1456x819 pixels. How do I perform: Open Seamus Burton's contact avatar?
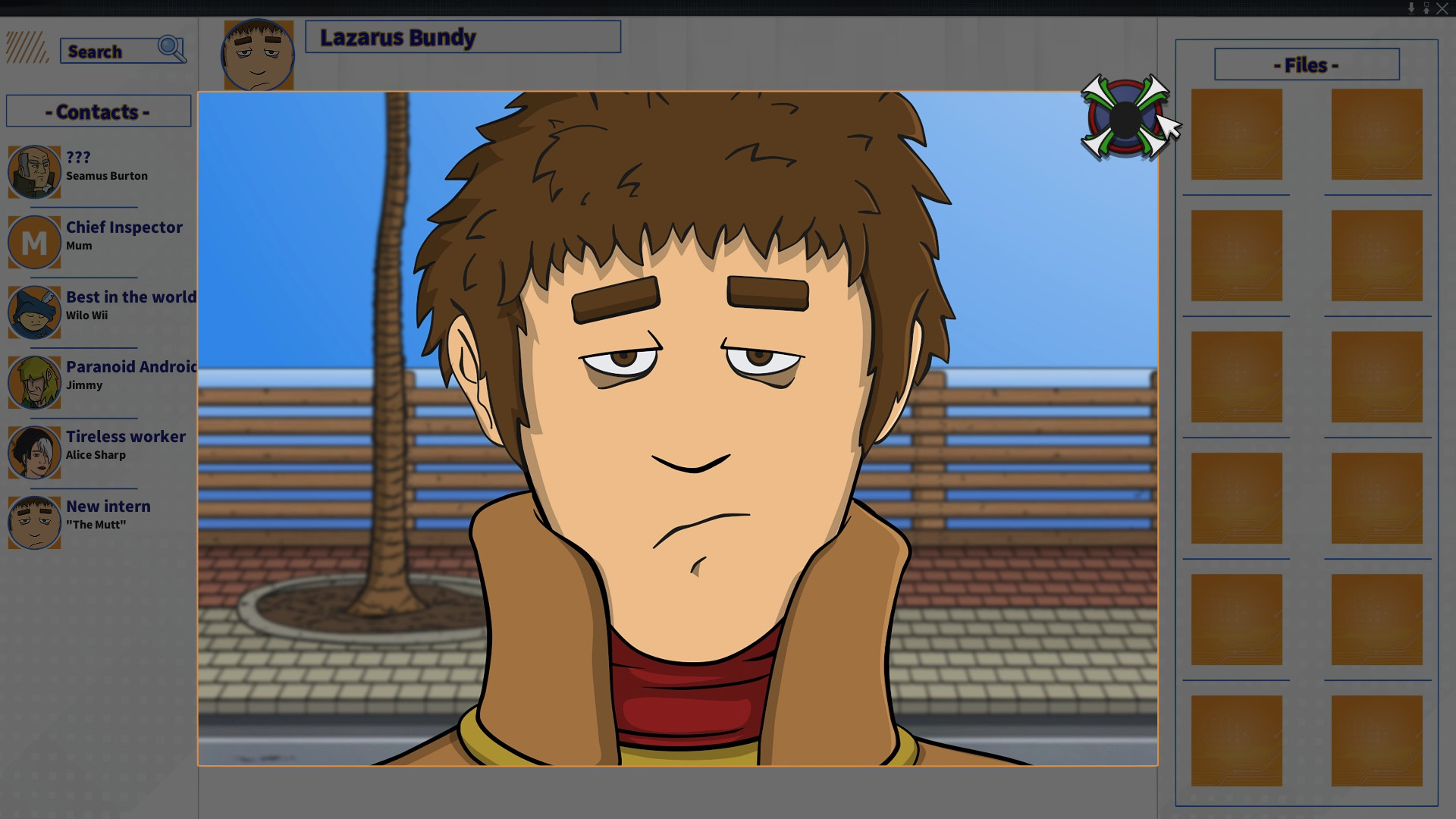(x=34, y=172)
